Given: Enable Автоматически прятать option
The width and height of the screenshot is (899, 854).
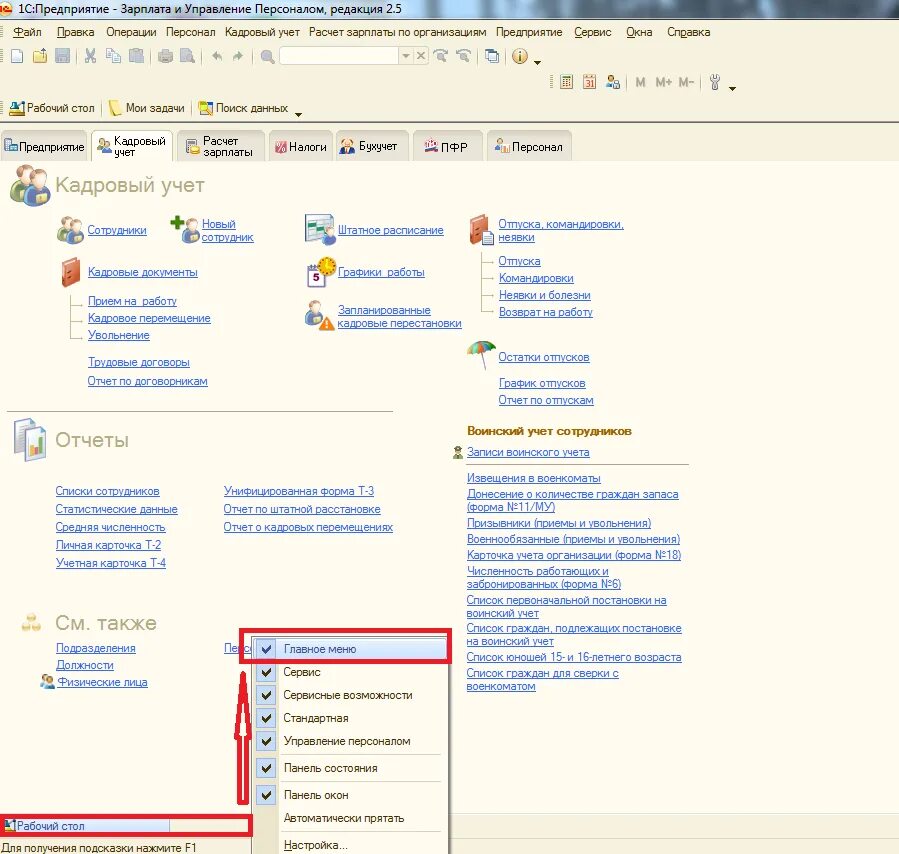Looking at the screenshot, I should tap(343, 818).
